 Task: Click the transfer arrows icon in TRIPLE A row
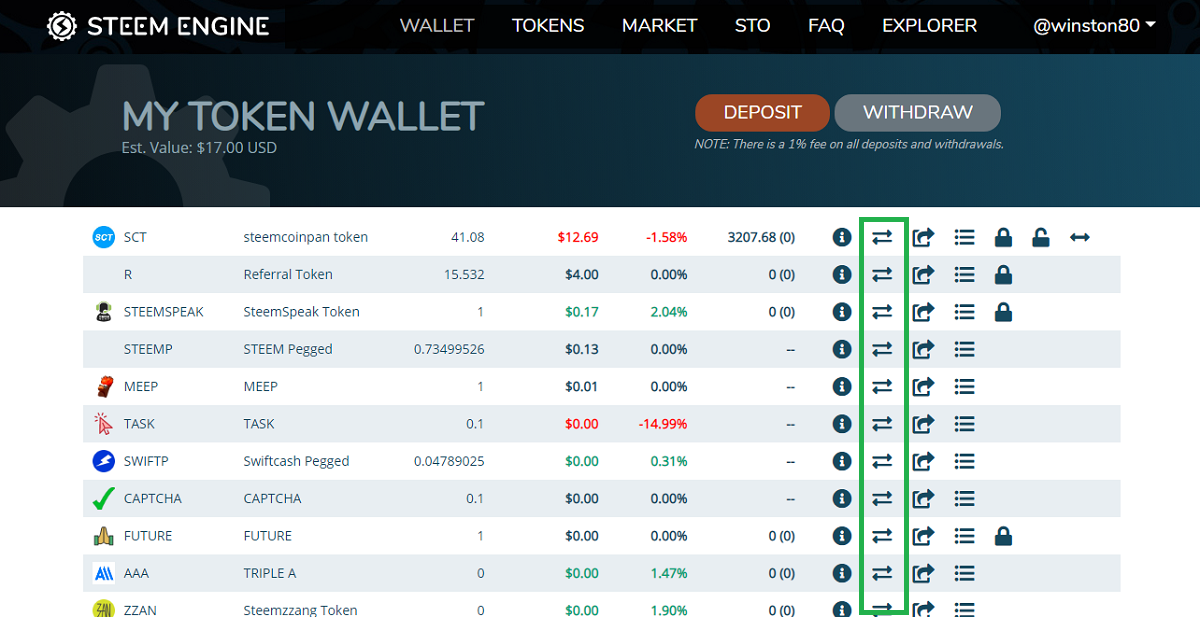coord(882,573)
